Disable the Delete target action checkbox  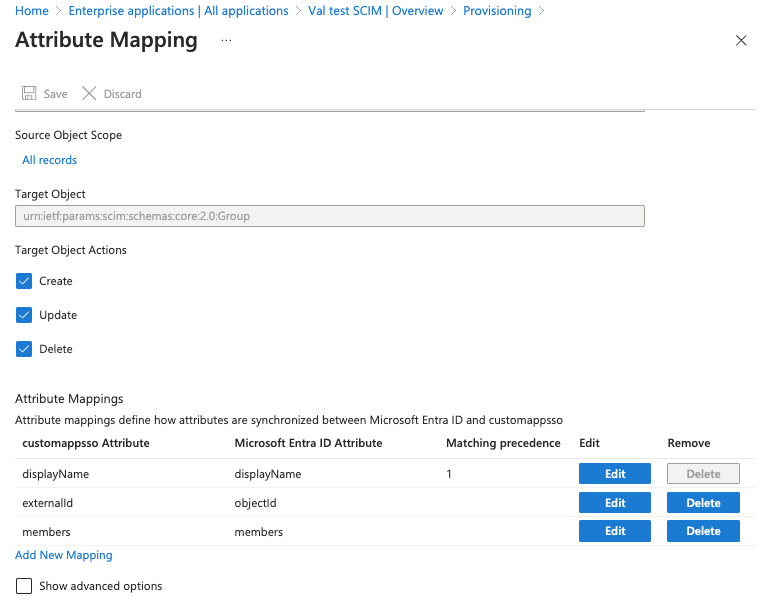(25, 349)
